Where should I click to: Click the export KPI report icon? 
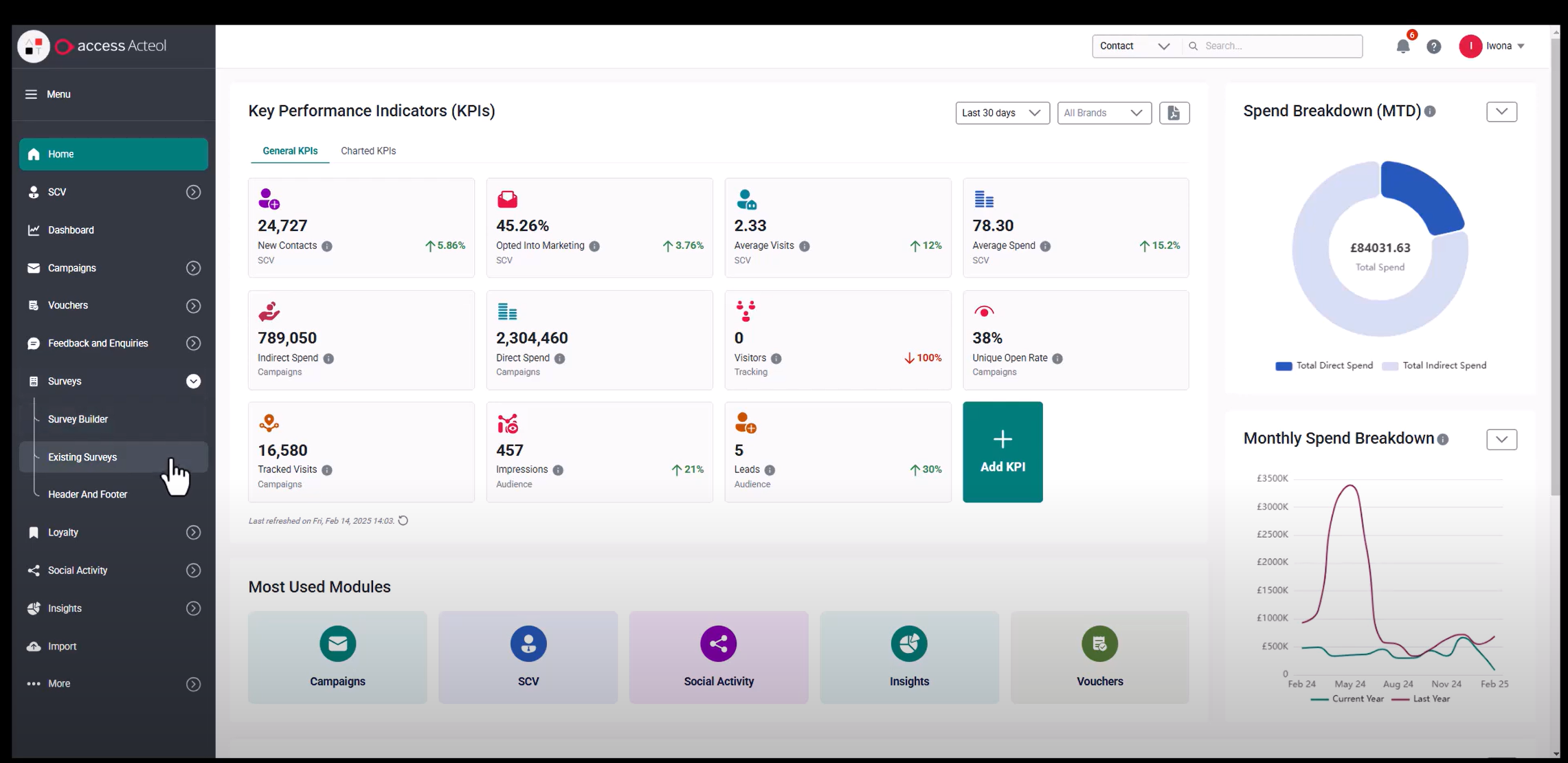(x=1174, y=113)
